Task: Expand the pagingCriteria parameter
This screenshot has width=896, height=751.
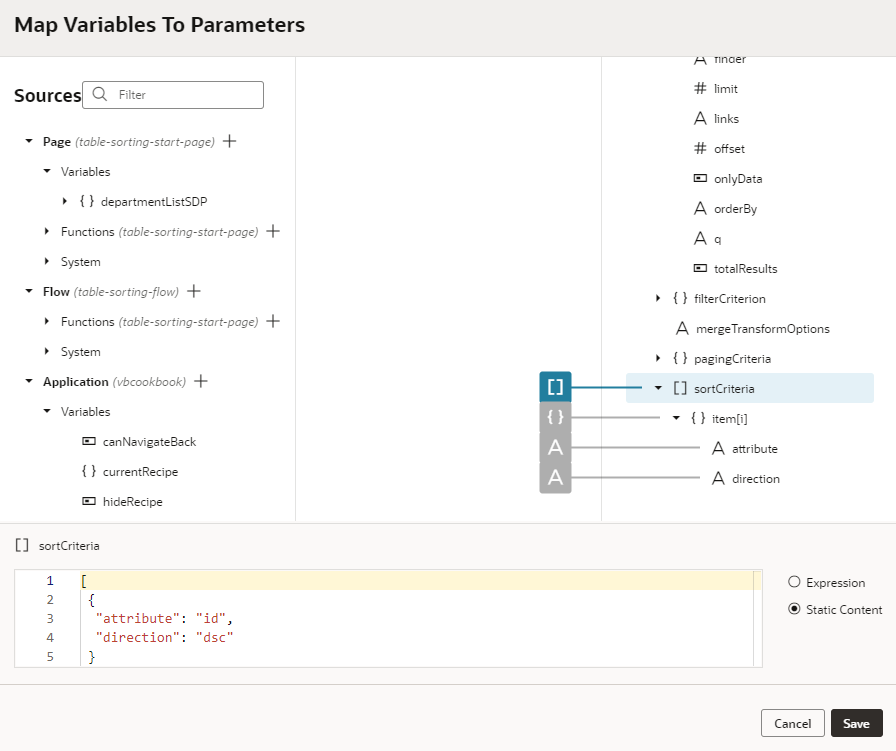Action: tap(658, 359)
